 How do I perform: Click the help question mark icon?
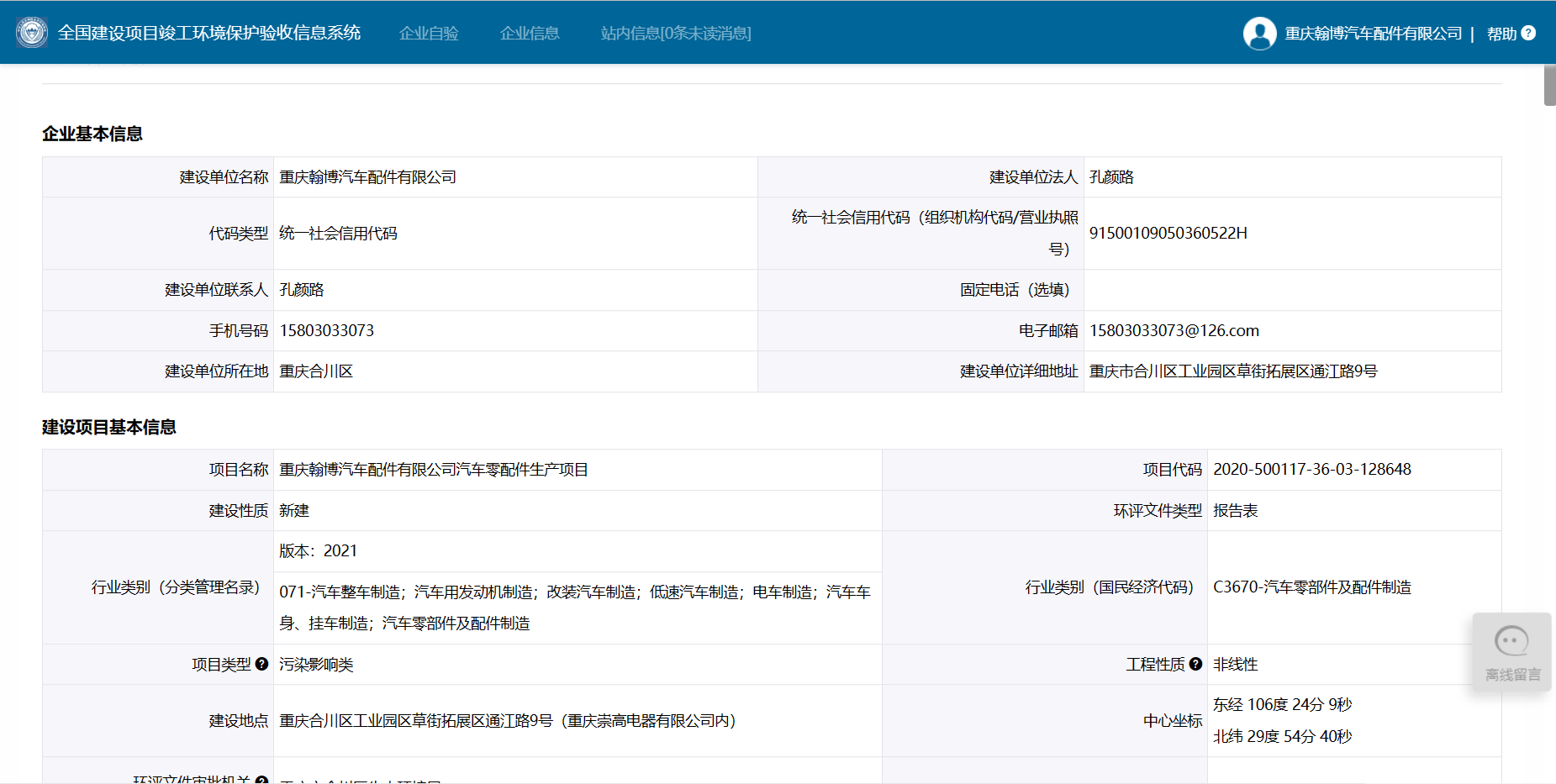click(1528, 33)
